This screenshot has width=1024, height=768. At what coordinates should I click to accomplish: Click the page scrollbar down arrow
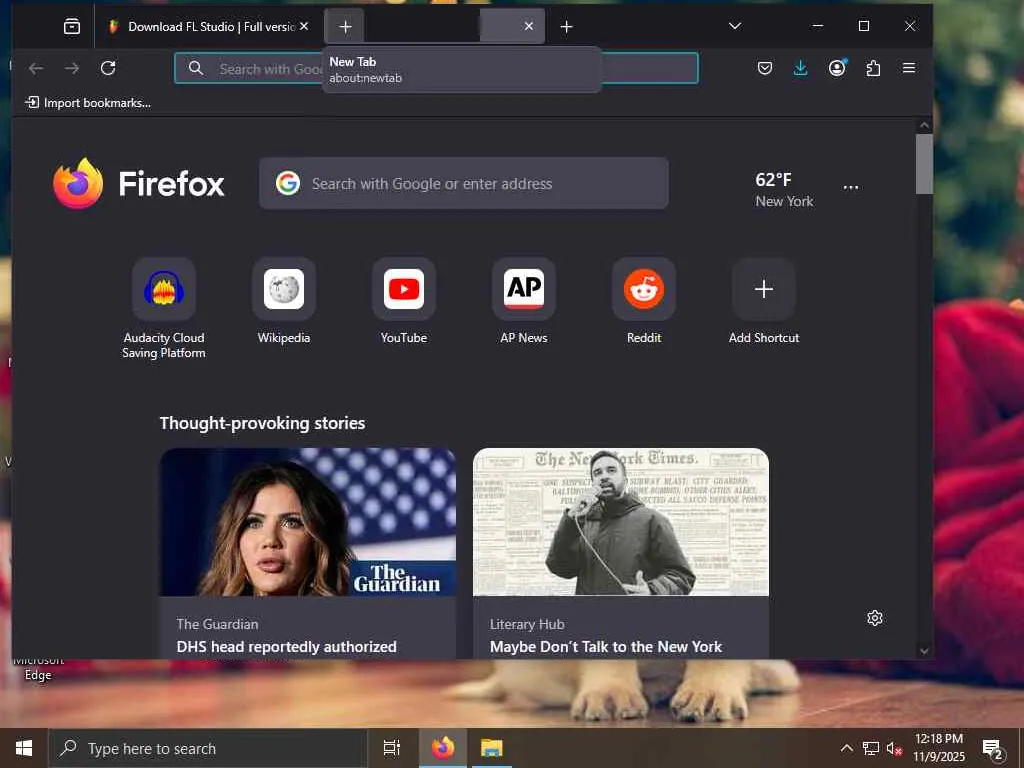pos(924,650)
